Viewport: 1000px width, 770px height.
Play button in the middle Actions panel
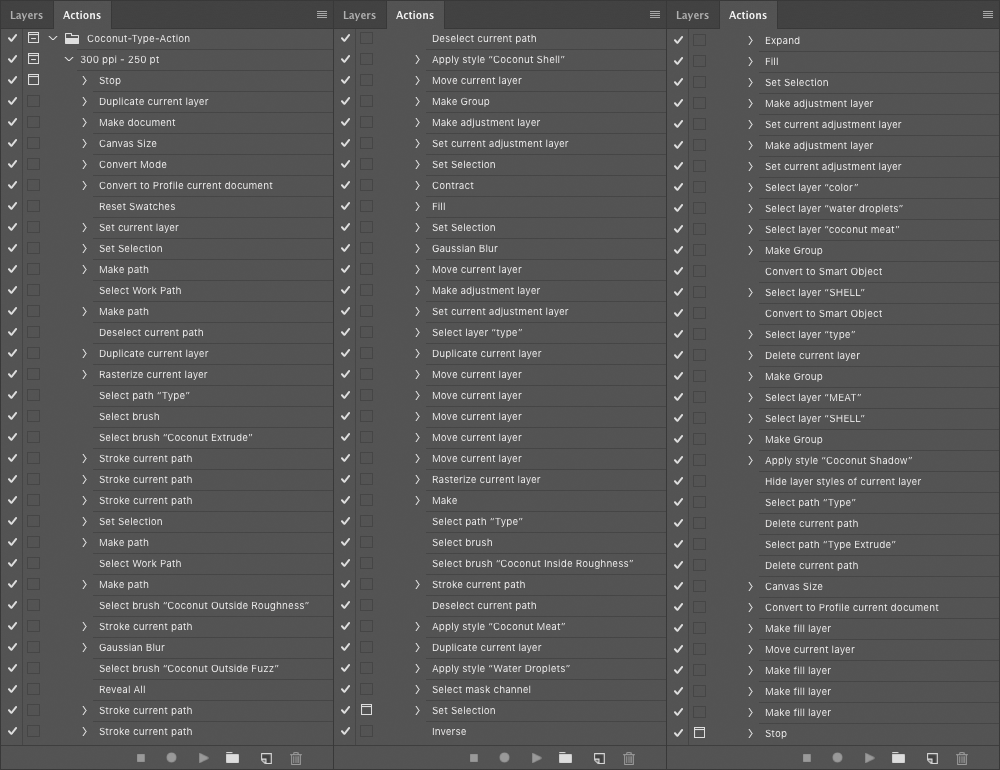pos(536,758)
